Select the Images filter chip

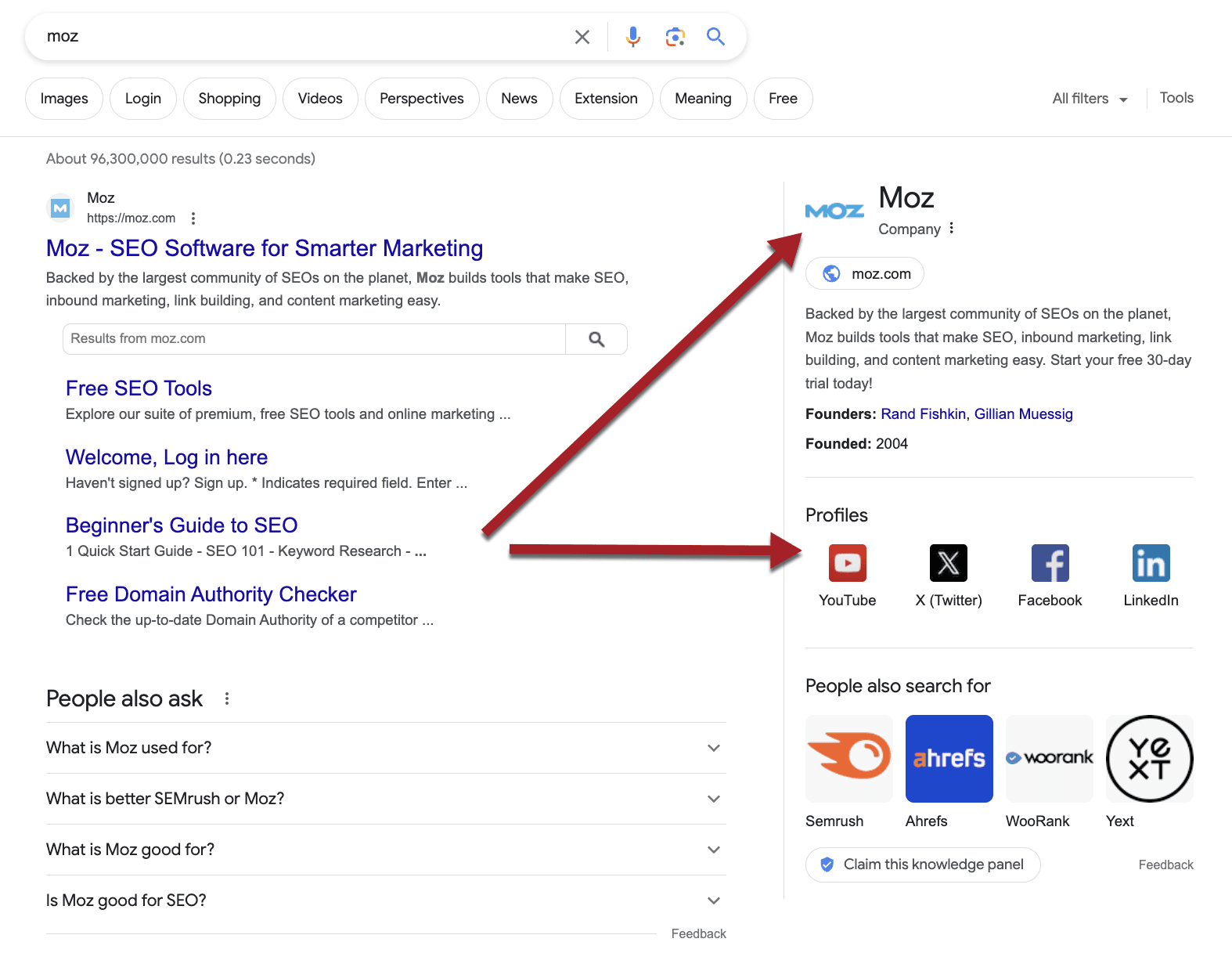pyautogui.click(x=64, y=99)
